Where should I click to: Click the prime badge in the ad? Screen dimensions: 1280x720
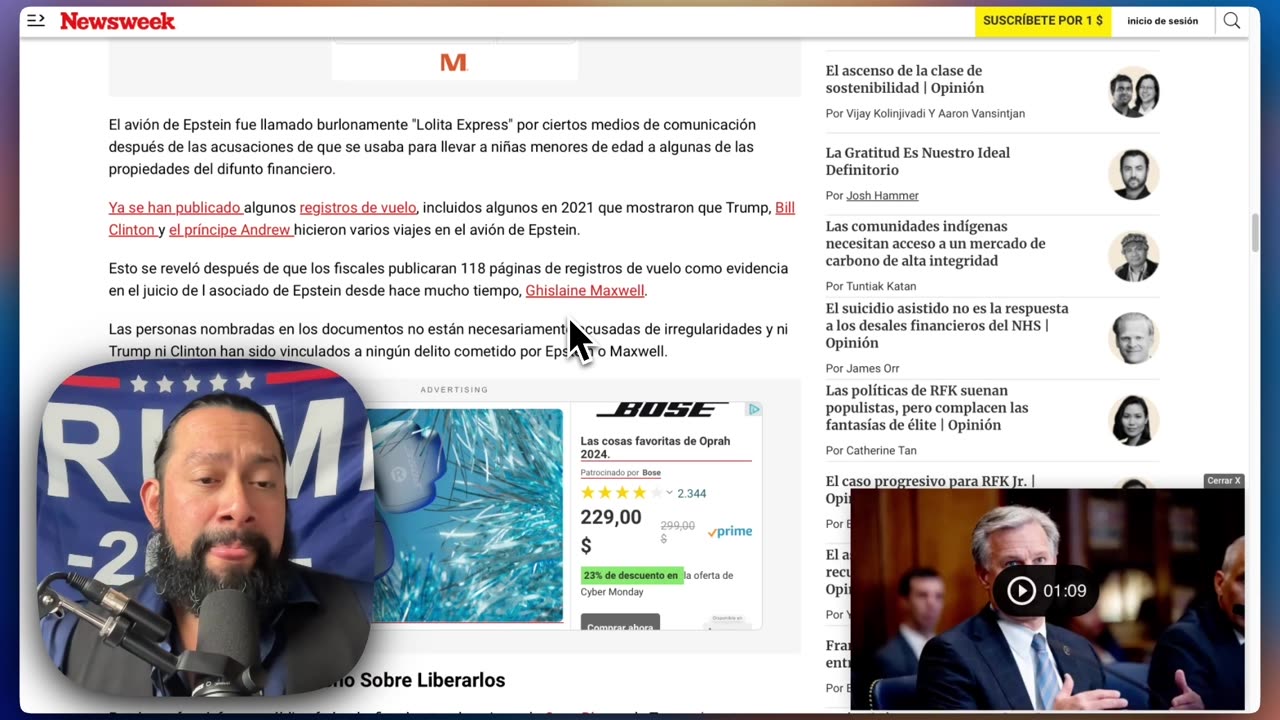730,531
